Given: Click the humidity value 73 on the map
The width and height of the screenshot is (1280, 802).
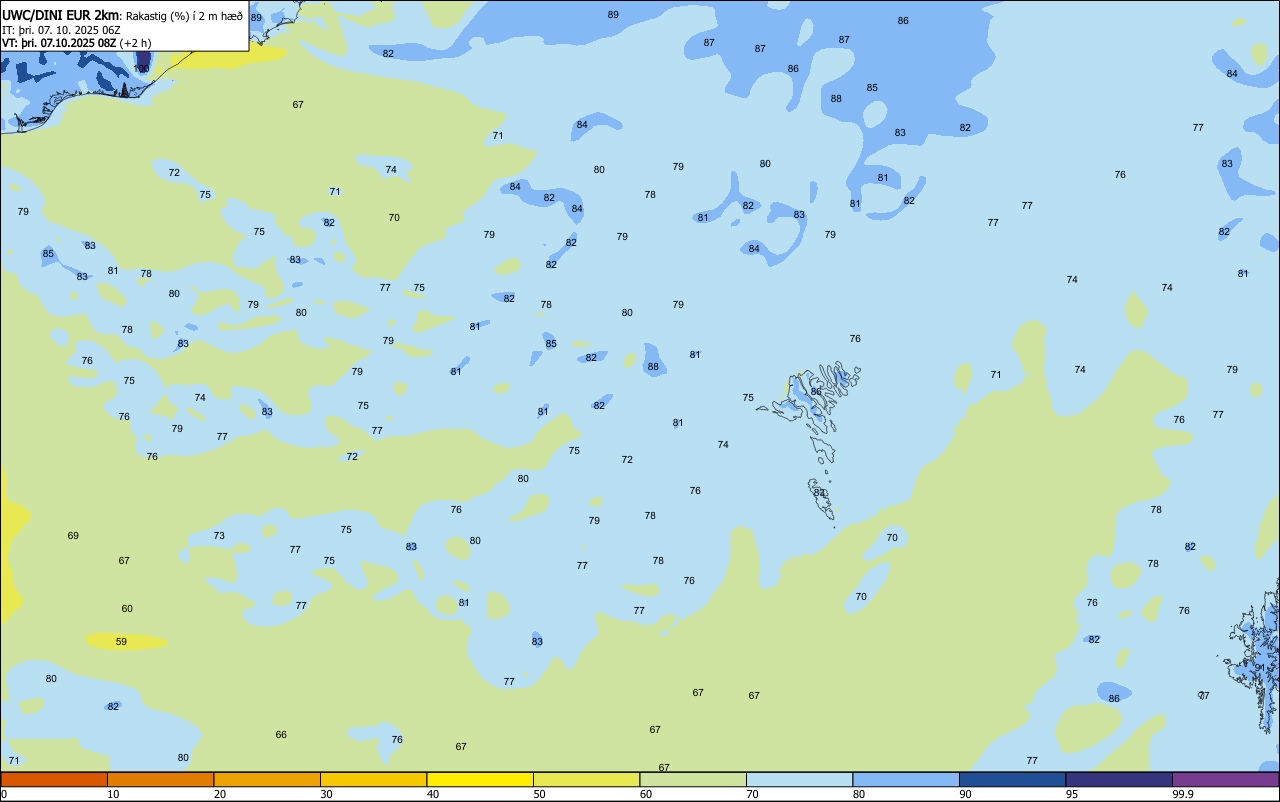Looking at the screenshot, I should pos(219,536).
